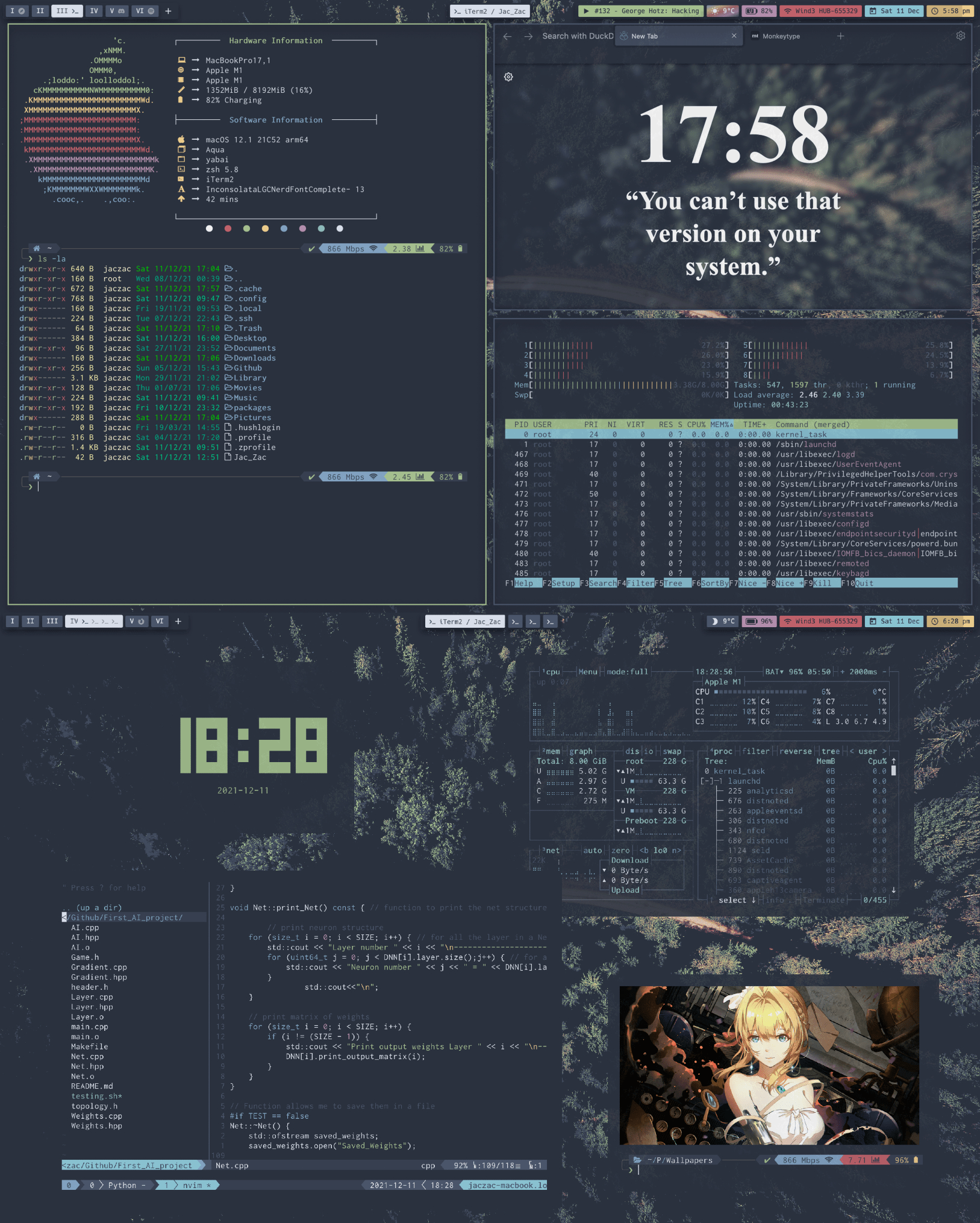980x1223 pixels.
Task: Toggle zero in btop net box
Action: click(620, 851)
